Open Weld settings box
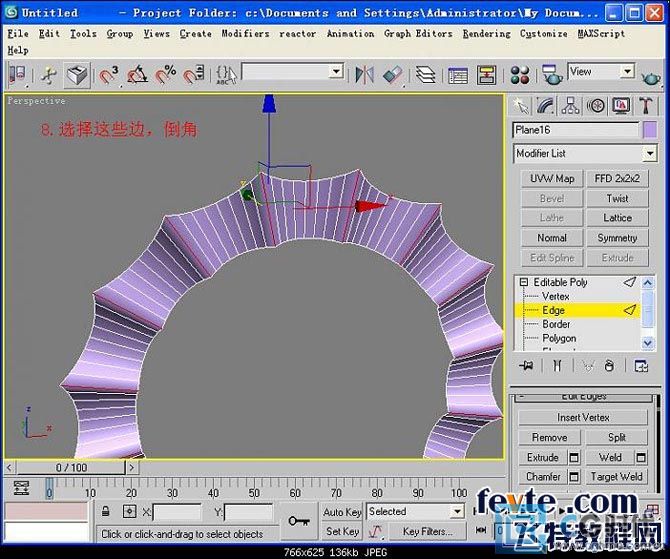Screen dimensions: 670x559 pos(641,458)
